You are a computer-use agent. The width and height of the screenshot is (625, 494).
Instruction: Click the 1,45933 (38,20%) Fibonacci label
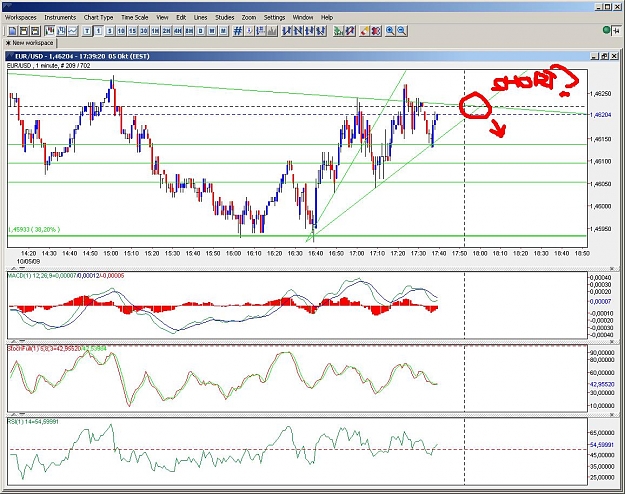coord(34,230)
